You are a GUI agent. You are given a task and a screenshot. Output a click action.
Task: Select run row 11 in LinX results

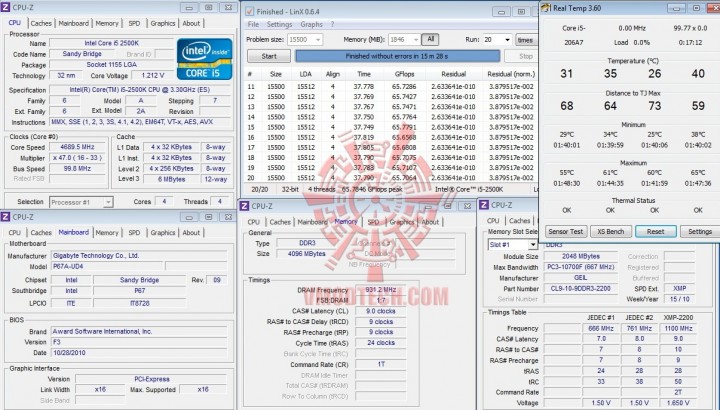(391, 86)
